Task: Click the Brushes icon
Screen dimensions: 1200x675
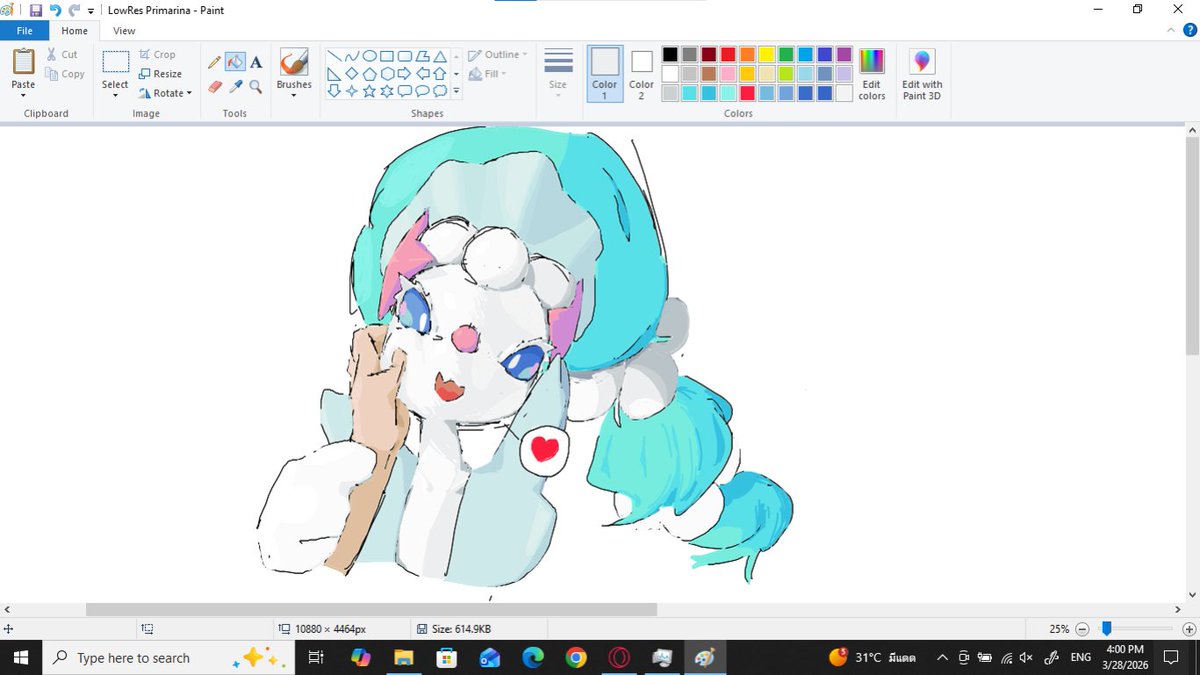Action: 294,63
